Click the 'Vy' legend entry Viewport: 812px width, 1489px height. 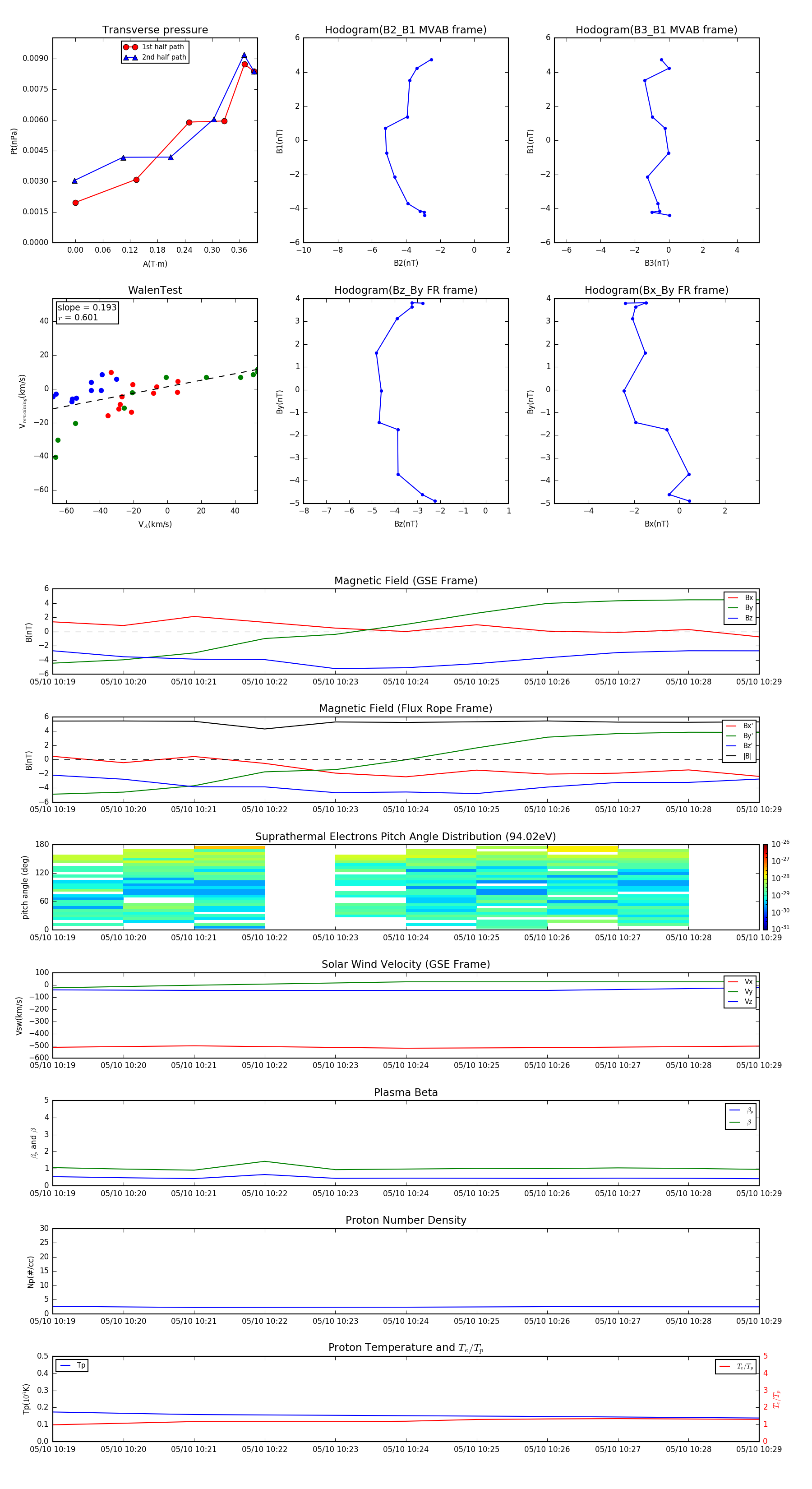point(740,991)
